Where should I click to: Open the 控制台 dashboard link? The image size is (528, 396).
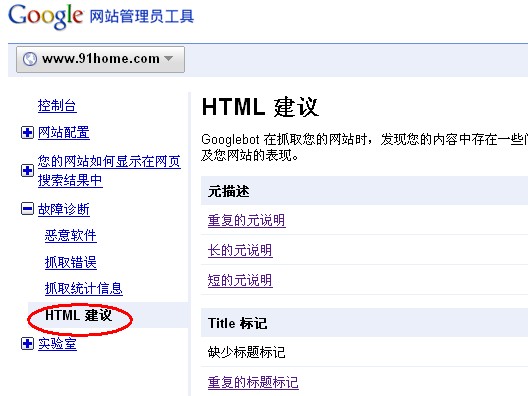coord(57,105)
